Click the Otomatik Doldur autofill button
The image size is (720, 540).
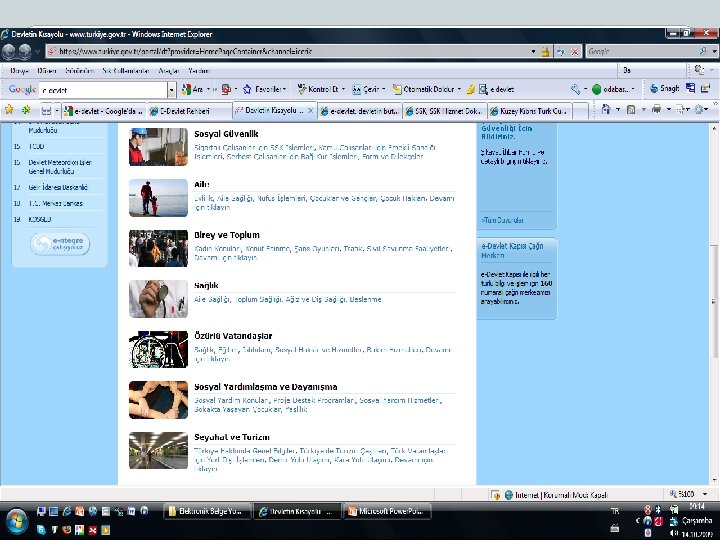(423, 90)
